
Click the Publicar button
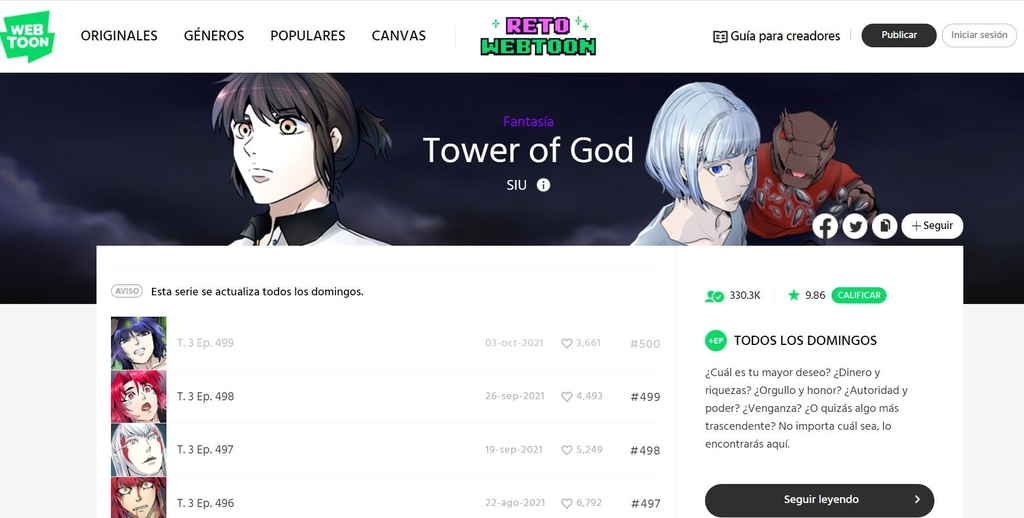(x=899, y=35)
